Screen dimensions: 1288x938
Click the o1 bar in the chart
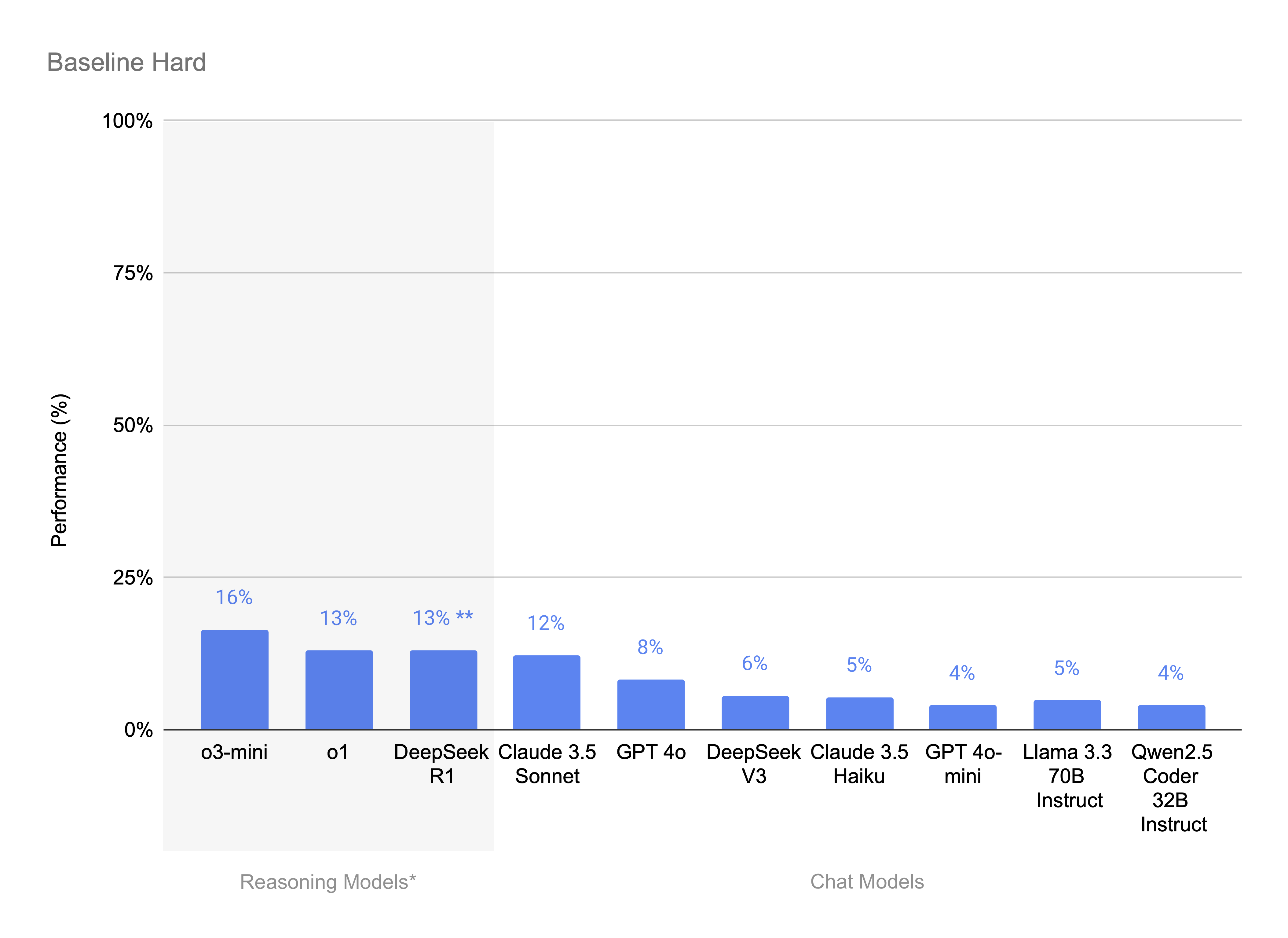(x=339, y=690)
